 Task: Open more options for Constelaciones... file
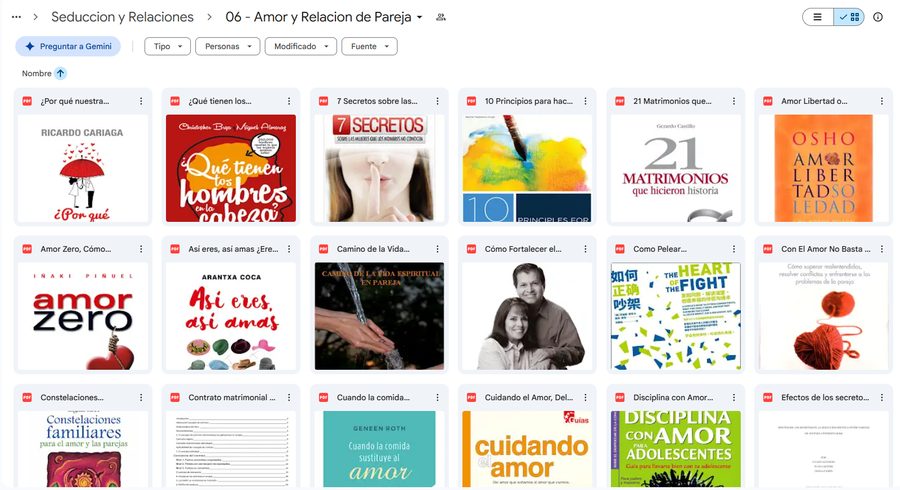click(x=141, y=397)
